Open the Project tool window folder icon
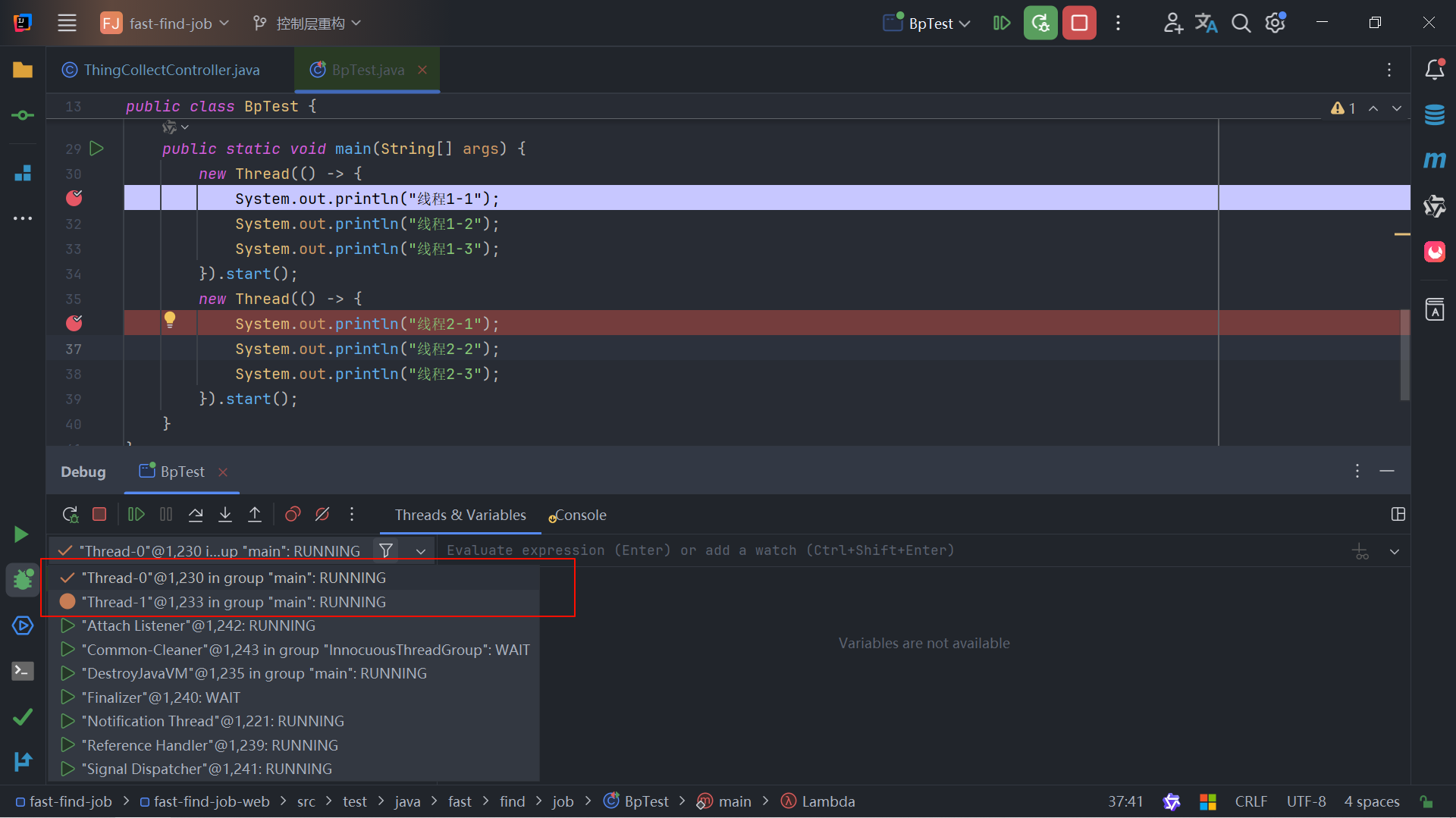 23,70
